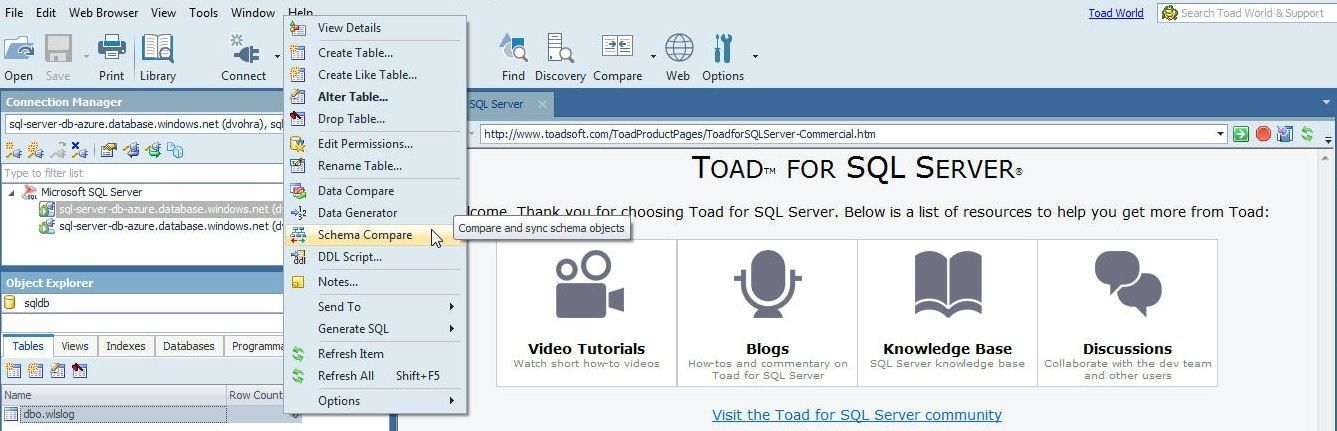Screen dimensions: 1337x431
Task: Click the database icon next to sqldb
Action: [x=11, y=303]
